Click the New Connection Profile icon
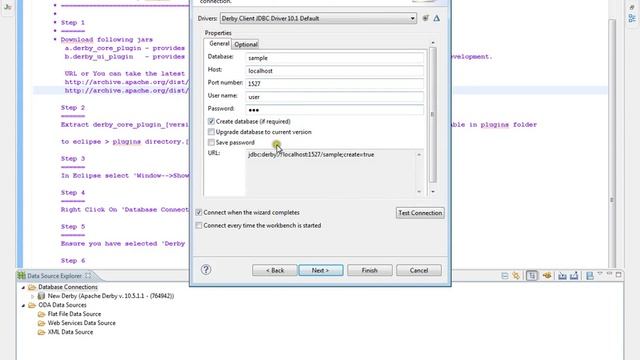The width and height of the screenshot is (640, 360). [x=547, y=276]
